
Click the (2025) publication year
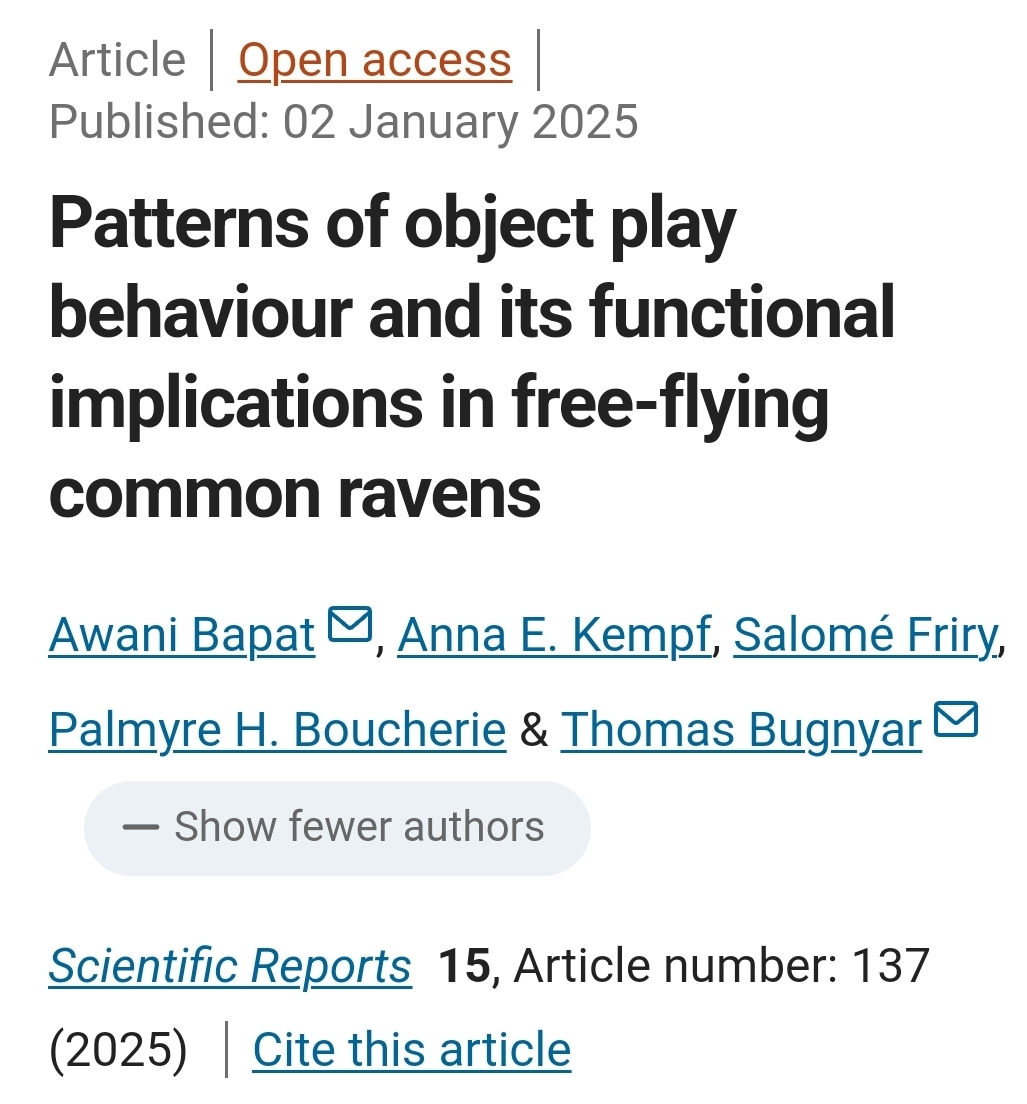(118, 1050)
